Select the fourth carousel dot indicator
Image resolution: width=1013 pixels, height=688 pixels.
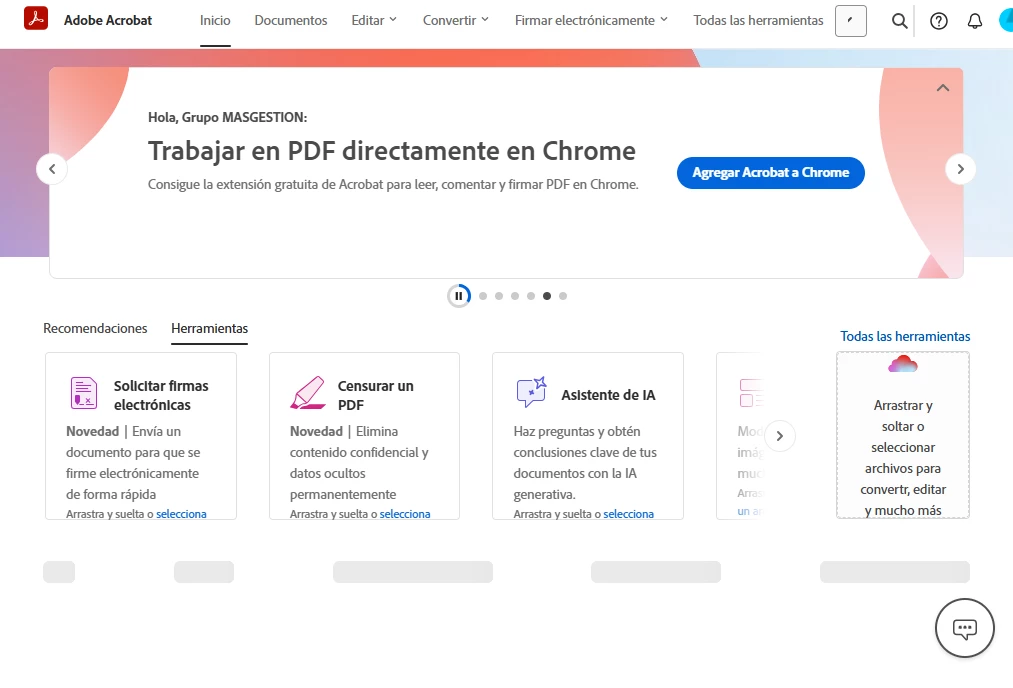tap(531, 296)
